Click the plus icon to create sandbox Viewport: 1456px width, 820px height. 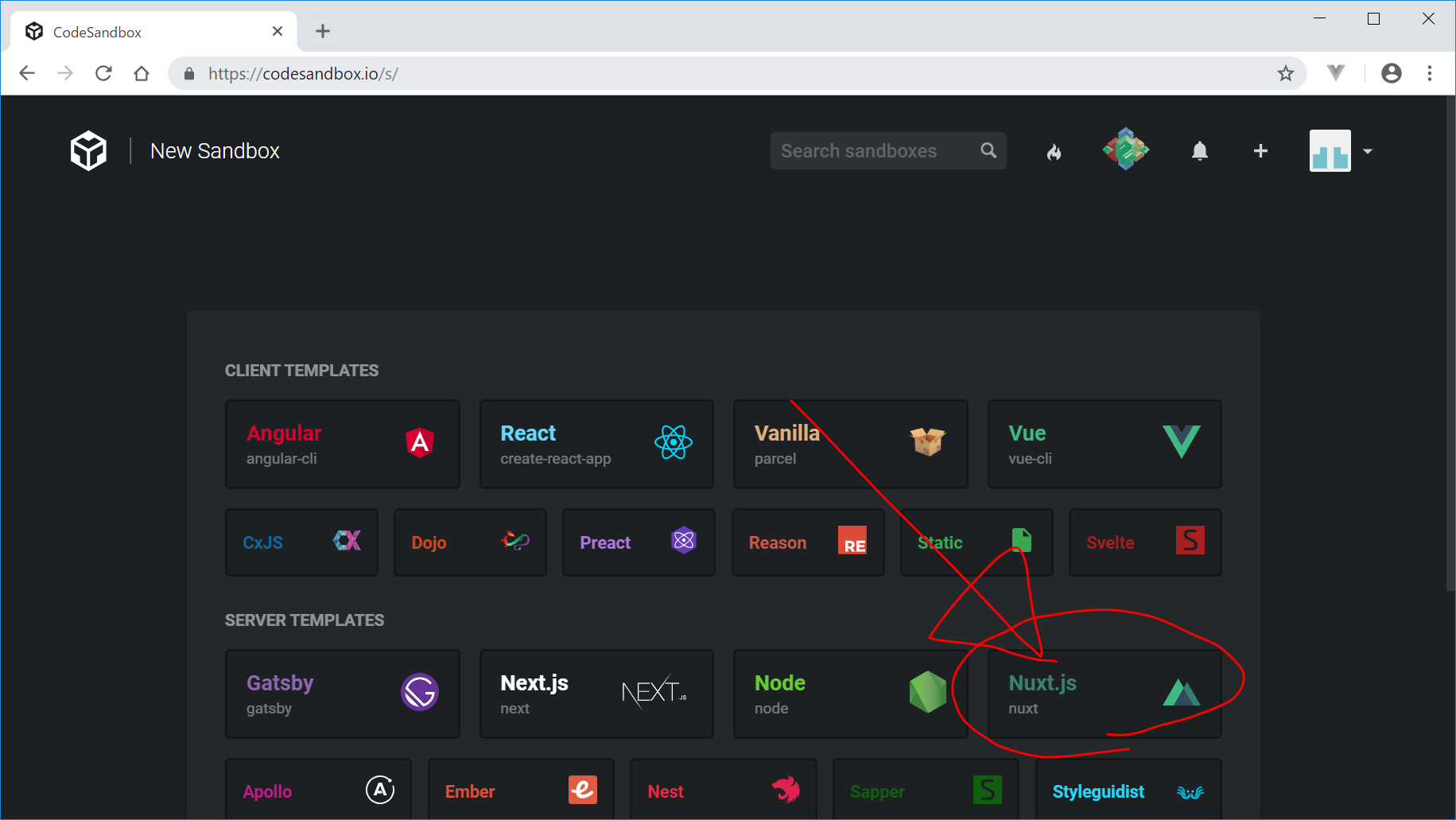(1260, 151)
